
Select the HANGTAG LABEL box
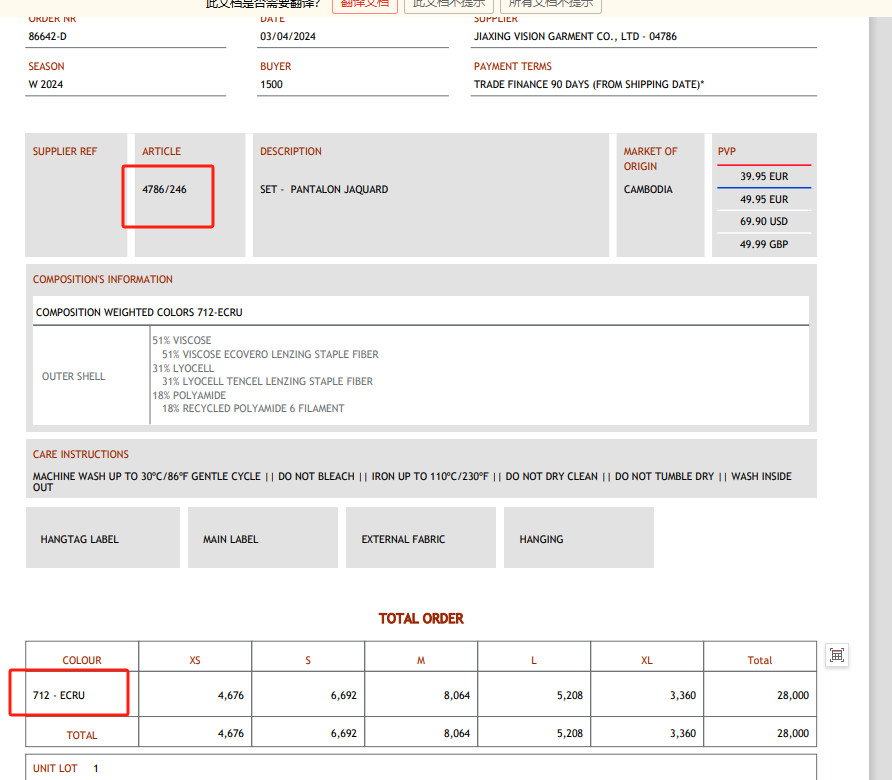[x=103, y=538]
